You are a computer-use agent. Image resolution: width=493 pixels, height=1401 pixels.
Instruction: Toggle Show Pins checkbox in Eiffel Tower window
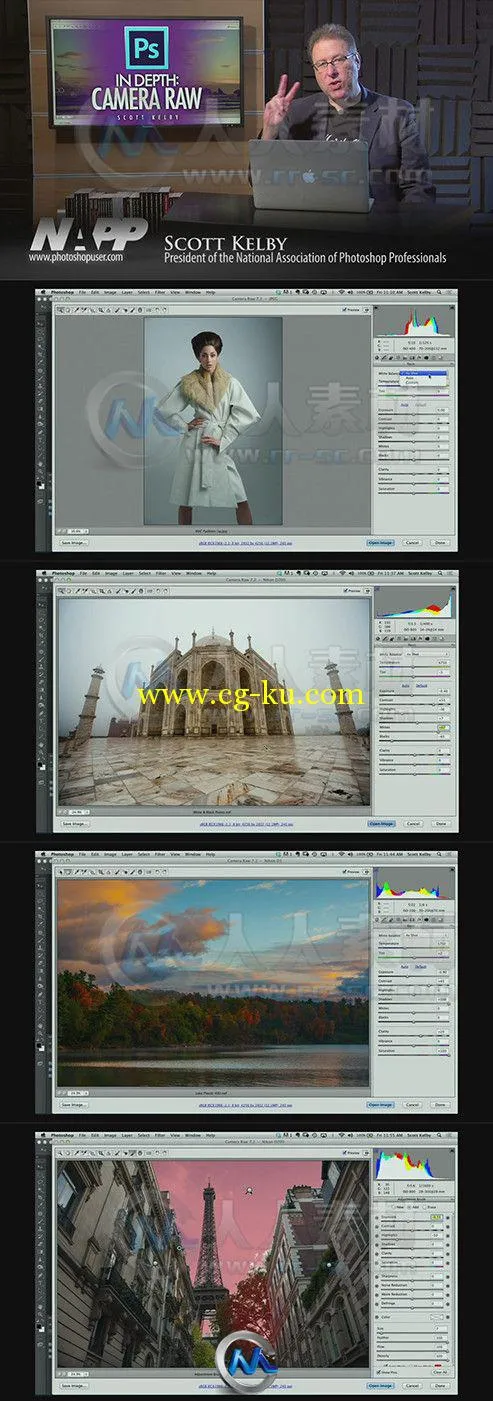click(x=378, y=1372)
